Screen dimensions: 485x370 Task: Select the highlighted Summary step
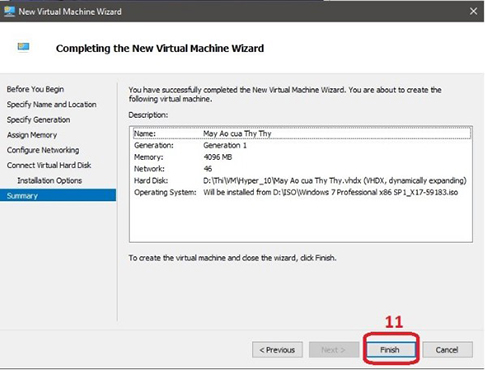tap(58, 195)
